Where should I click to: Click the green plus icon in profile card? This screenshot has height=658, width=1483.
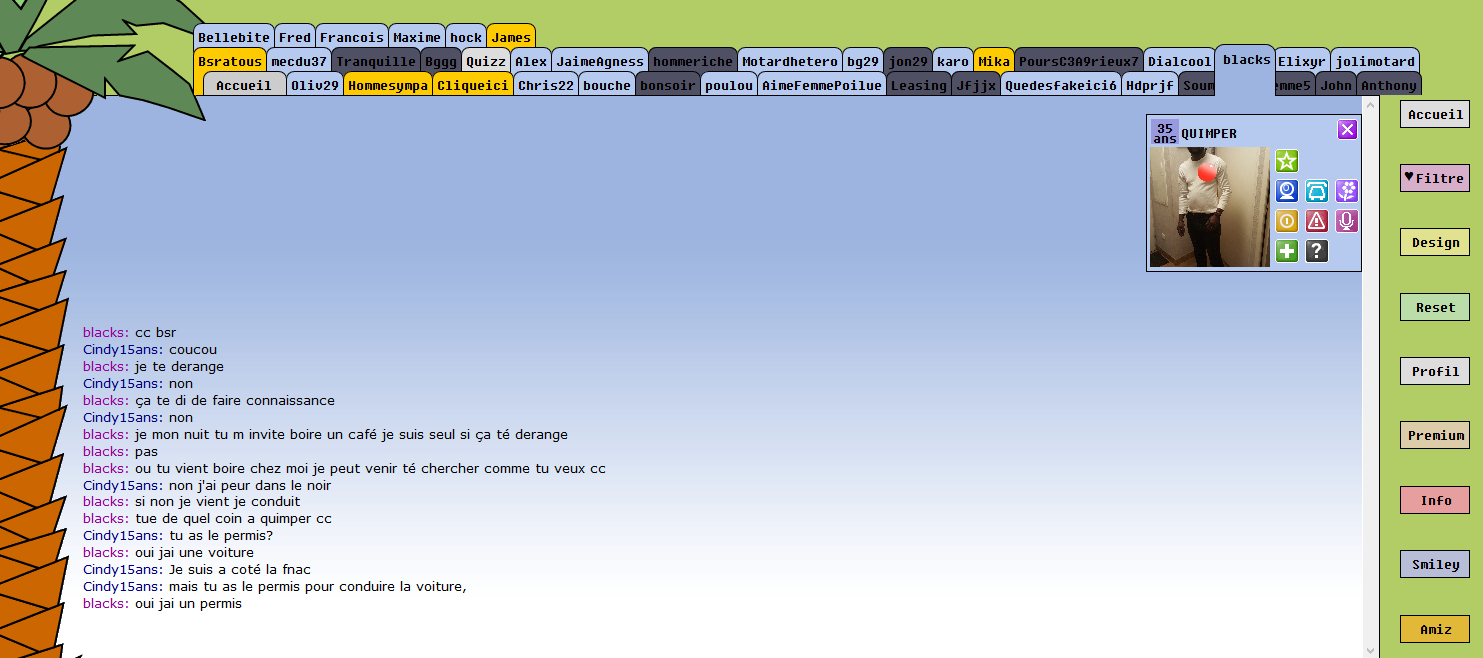coord(1287,251)
